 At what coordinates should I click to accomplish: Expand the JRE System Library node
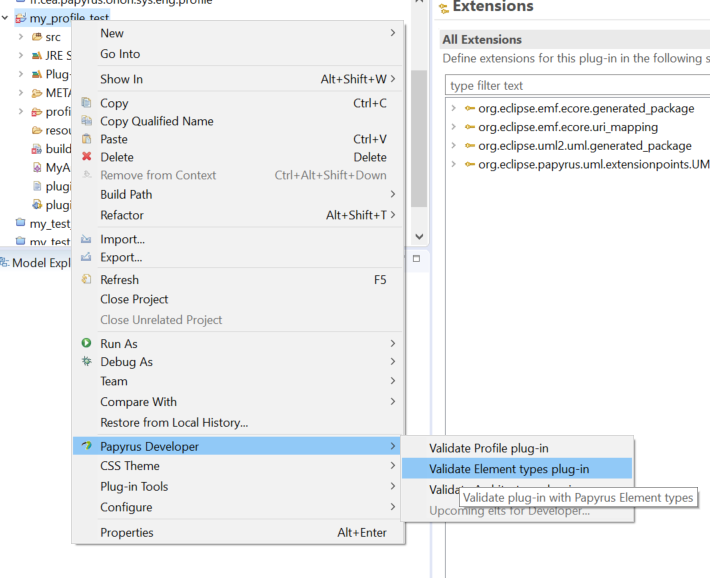tap(21, 55)
